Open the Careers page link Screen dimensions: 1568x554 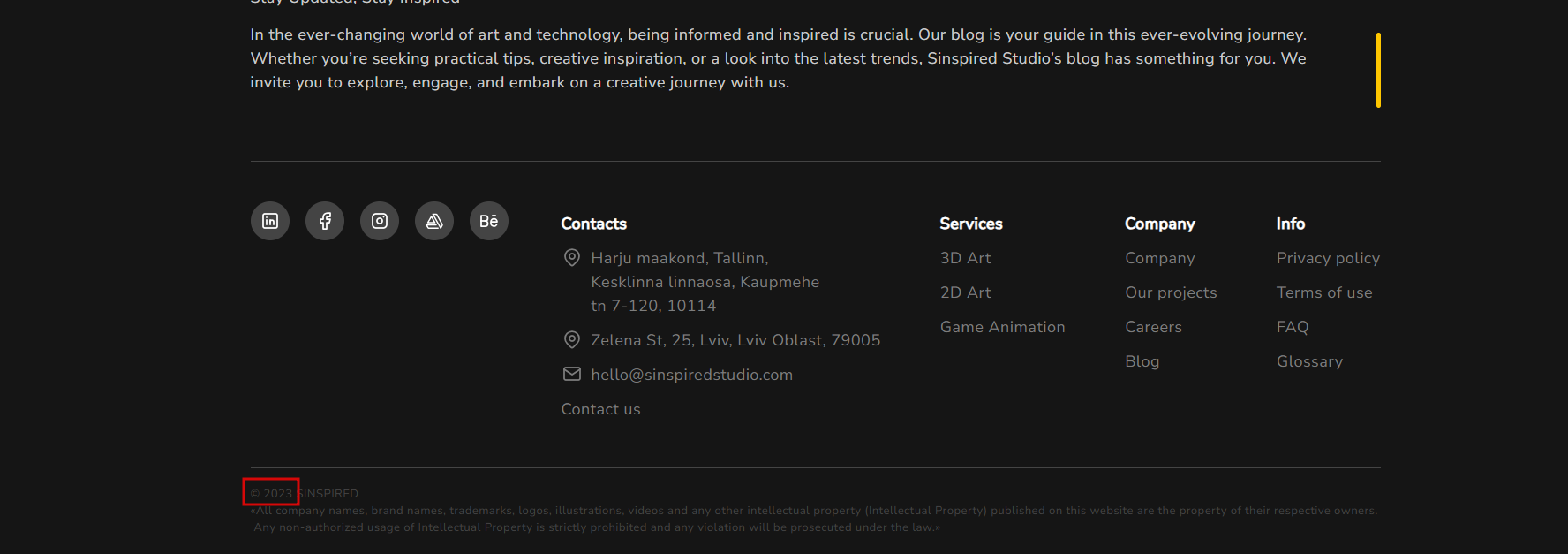click(1153, 327)
